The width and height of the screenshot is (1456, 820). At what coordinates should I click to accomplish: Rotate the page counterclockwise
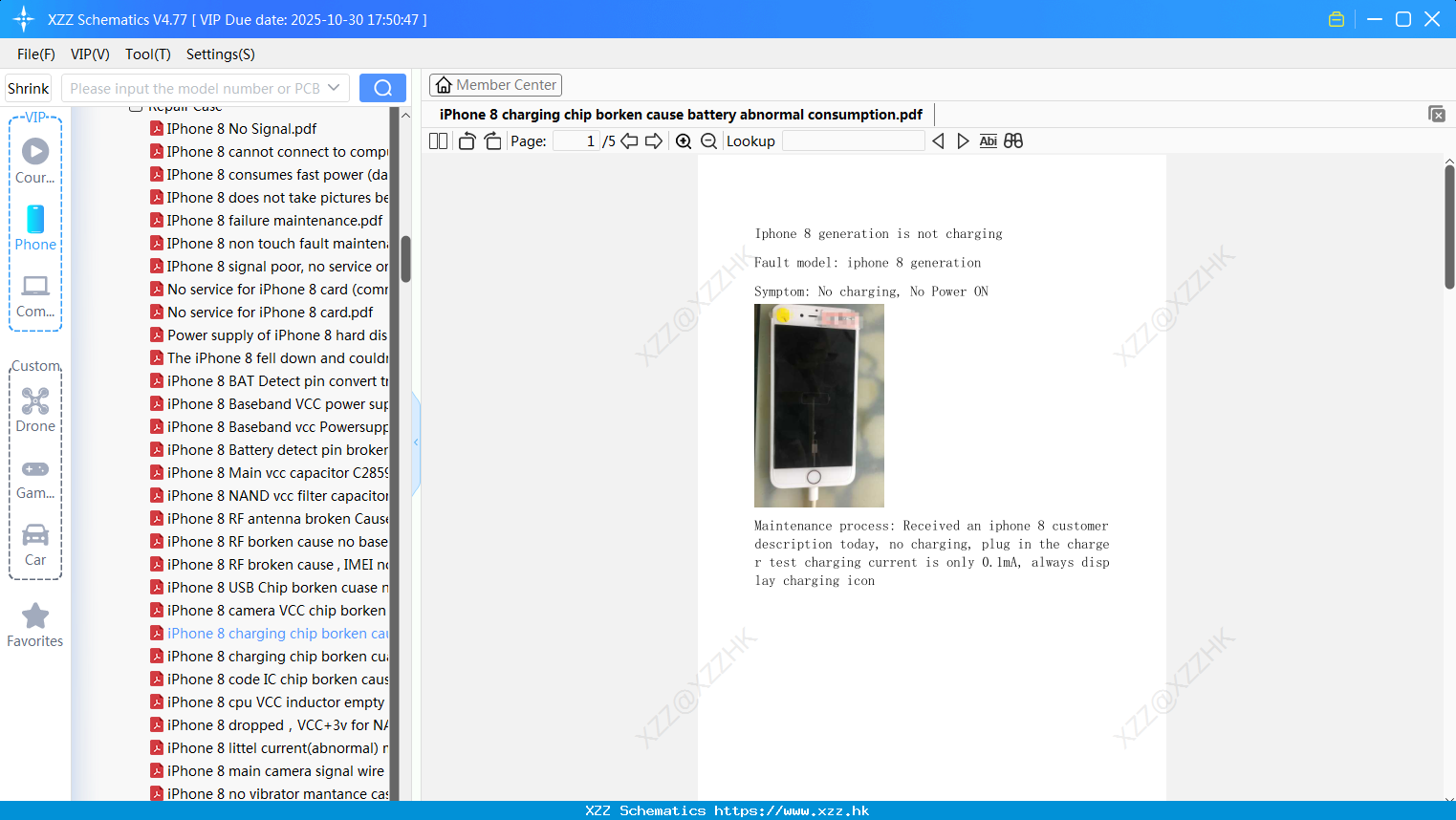coord(467,141)
